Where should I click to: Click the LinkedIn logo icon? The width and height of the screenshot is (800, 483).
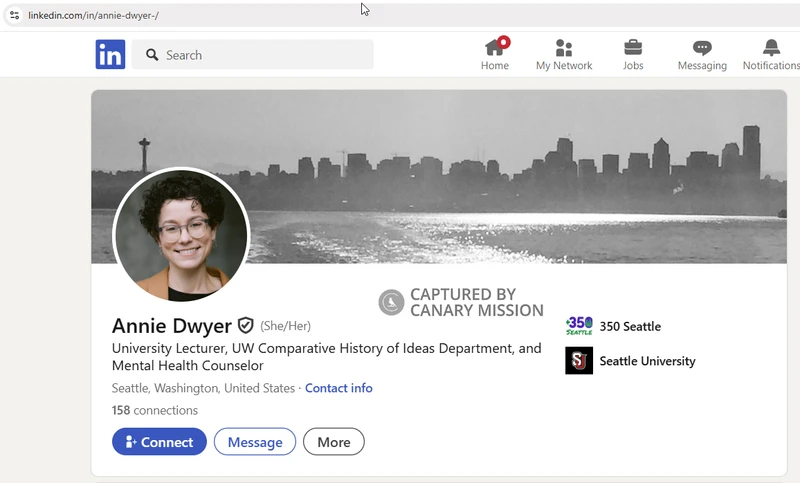[110, 54]
